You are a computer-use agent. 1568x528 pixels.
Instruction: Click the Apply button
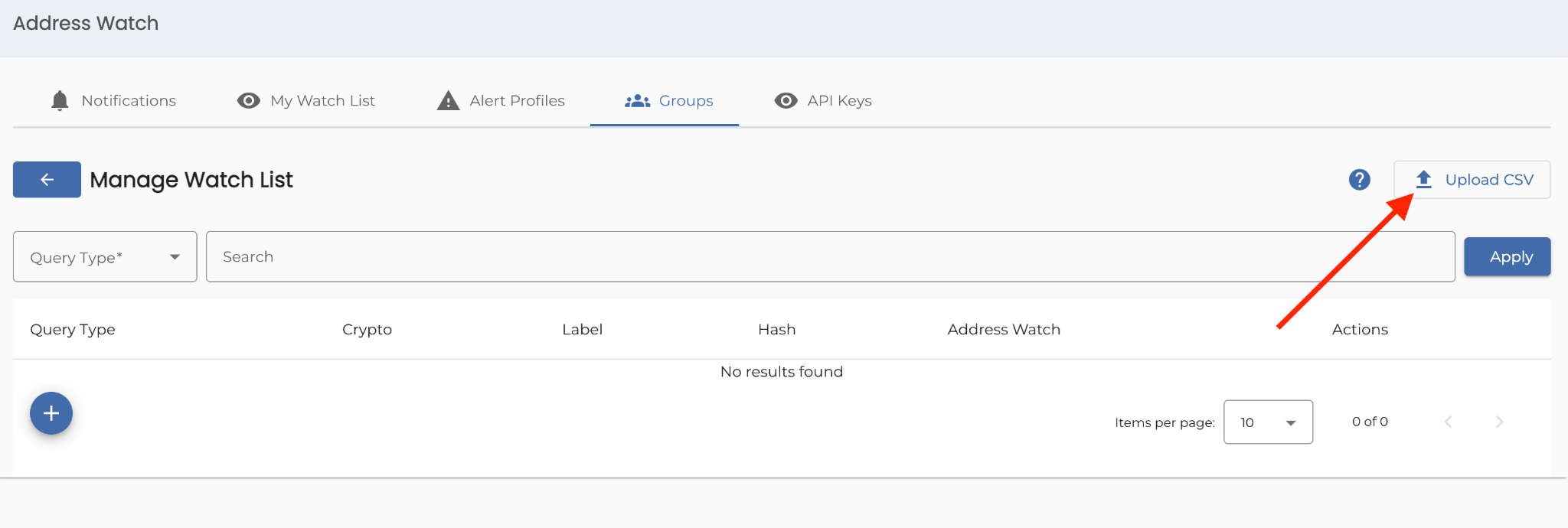1507,257
